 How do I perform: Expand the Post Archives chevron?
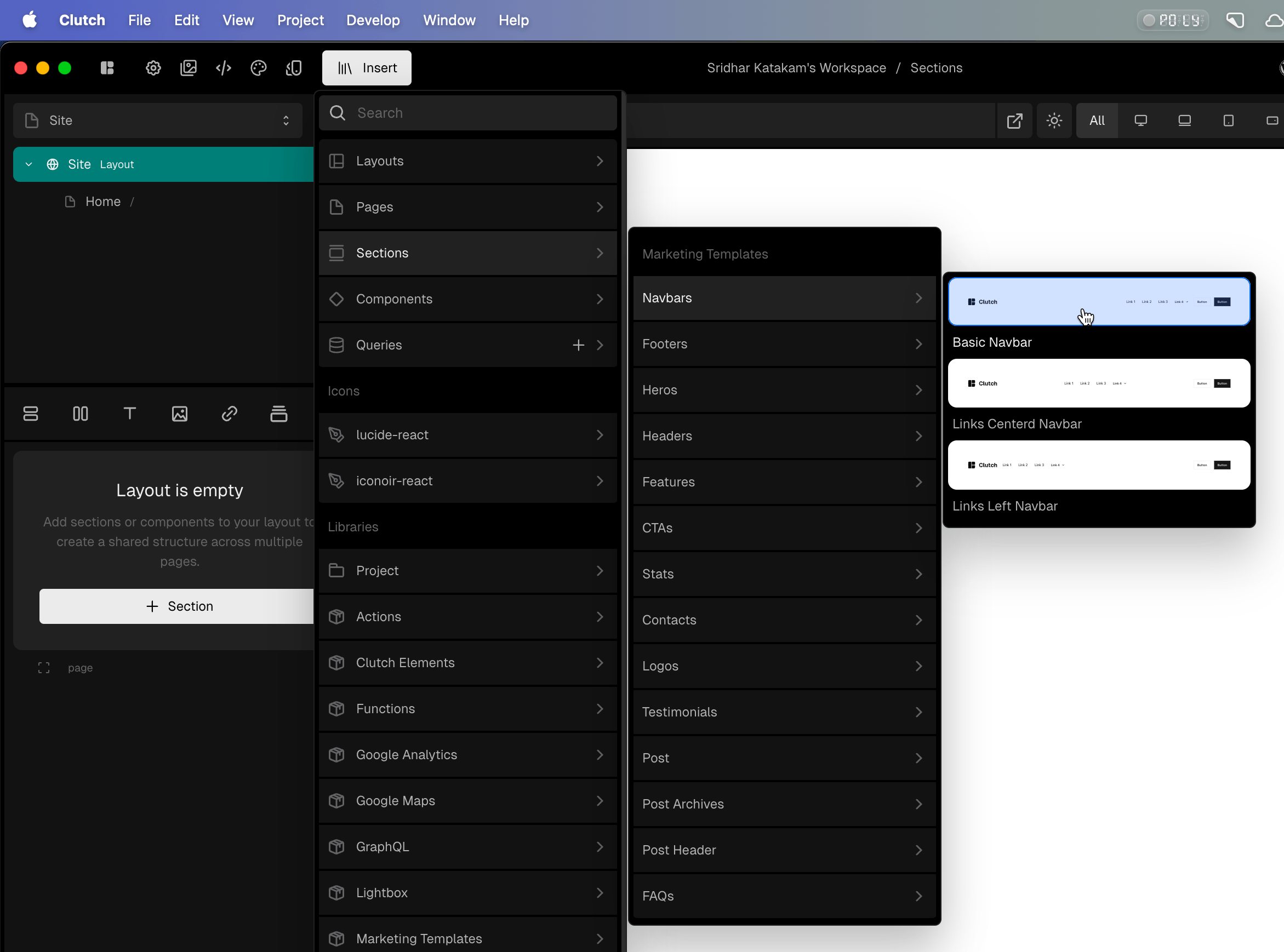pyautogui.click(x=919, y=805)
